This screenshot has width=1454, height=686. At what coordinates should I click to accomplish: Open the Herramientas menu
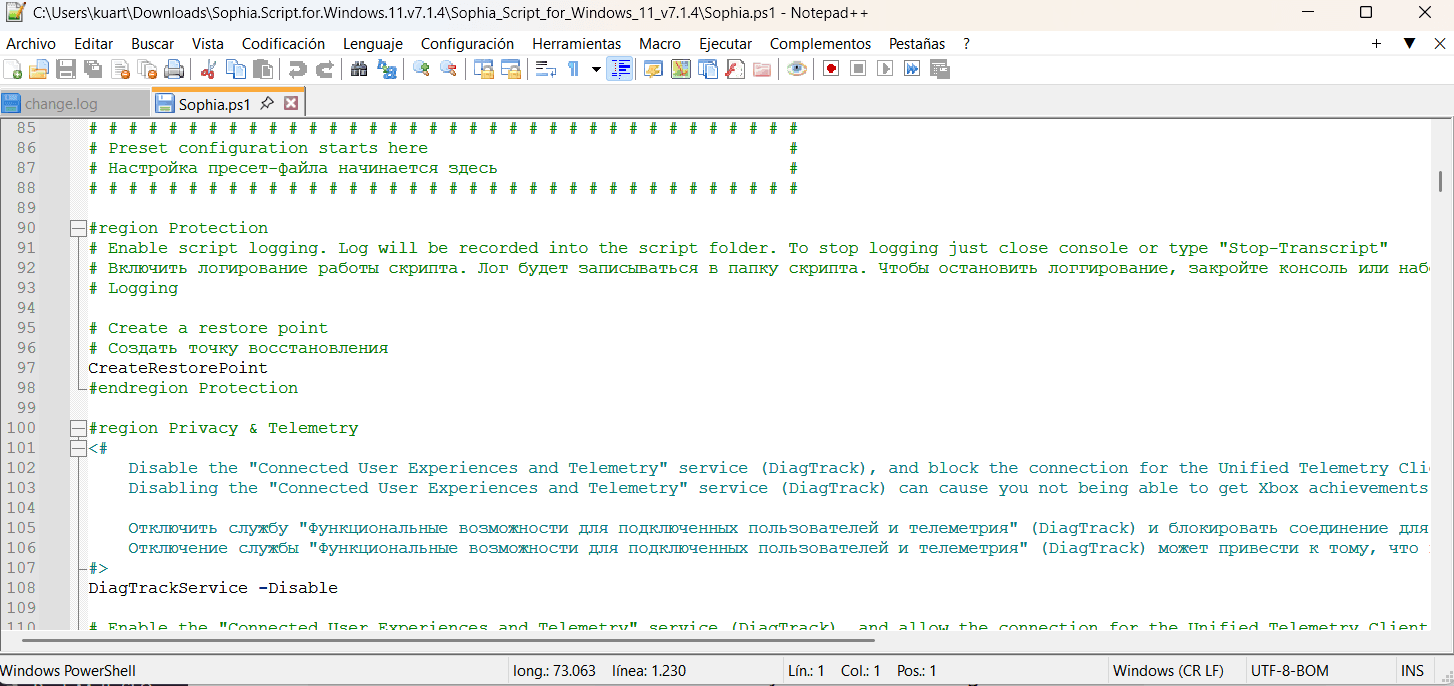click(576, 44)
